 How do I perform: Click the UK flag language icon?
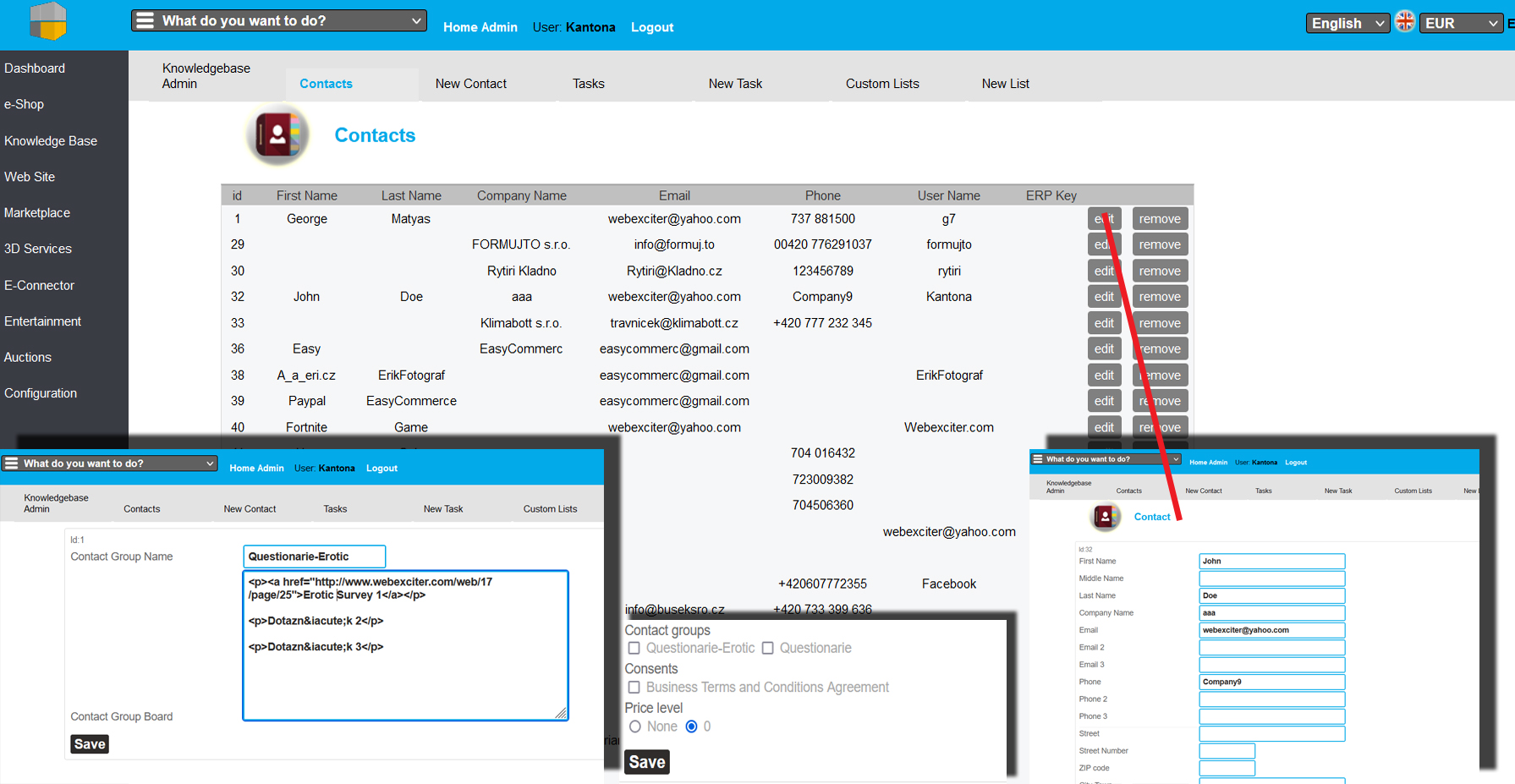[x=1404, y=22]
